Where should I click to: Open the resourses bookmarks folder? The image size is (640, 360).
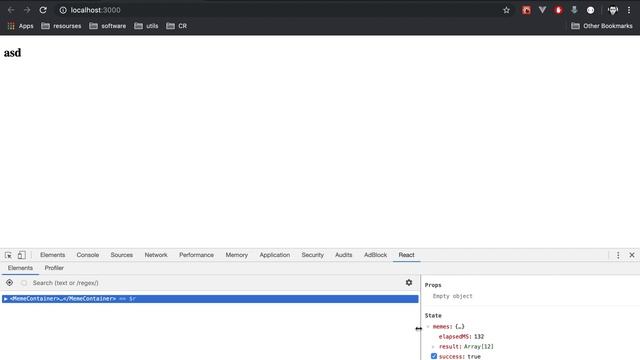pos(61,26)
